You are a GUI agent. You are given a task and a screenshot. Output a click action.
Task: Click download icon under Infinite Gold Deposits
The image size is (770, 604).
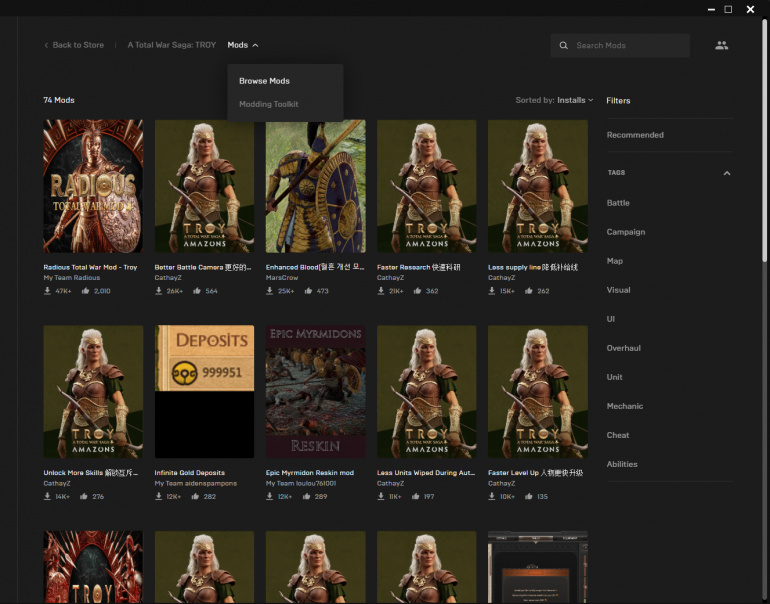tap(159, 496)
